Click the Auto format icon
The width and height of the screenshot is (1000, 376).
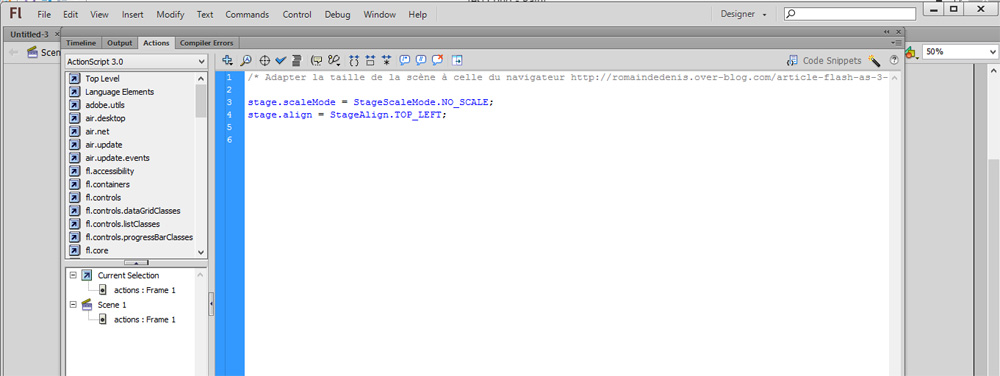click(x=296, y=61)
